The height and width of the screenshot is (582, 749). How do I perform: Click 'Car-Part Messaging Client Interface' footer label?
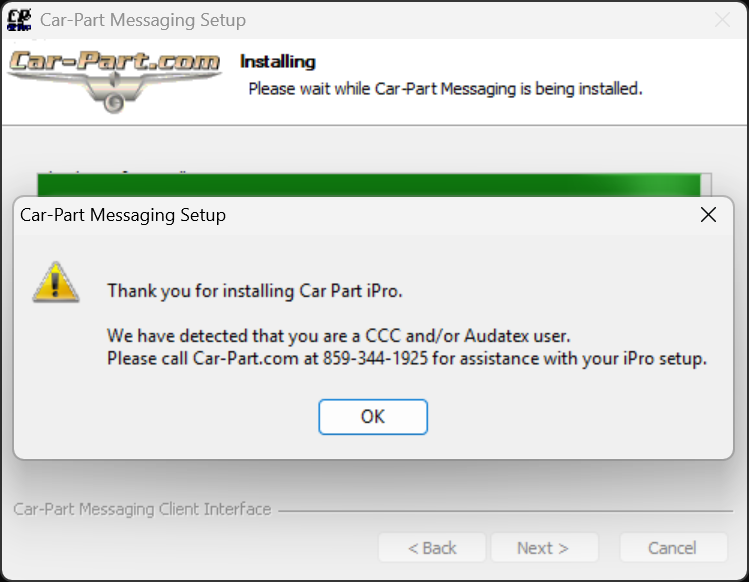pyautogui.click(x=142, y=509)
